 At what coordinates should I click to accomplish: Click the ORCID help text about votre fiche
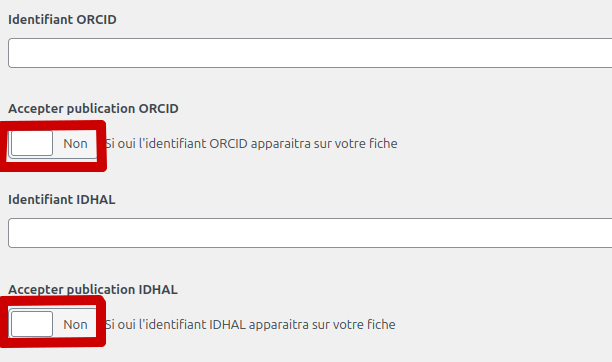pyautogui.click(x=252, y=144)
